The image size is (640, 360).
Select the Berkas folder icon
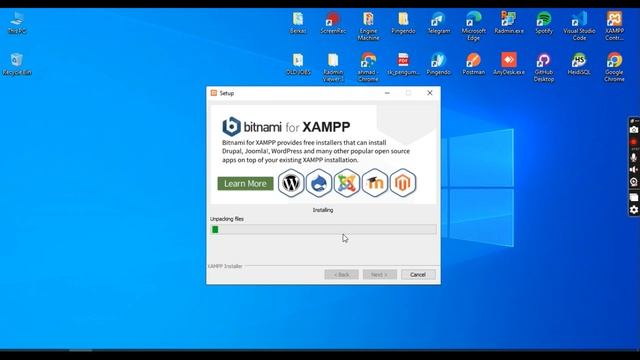[x=298, y=23]
